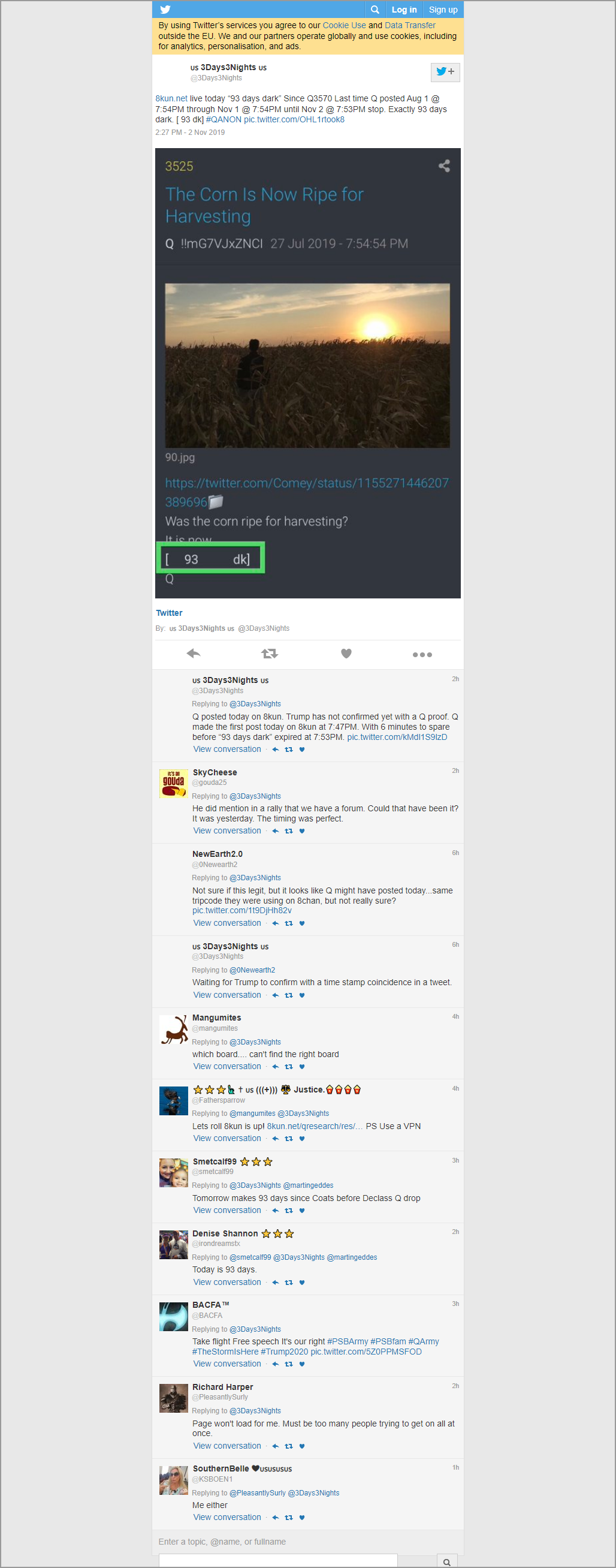The width and height of the screenshot is (616, 1568).
Task: Open Mangumites' profile picture
Action: [x=173, y=1030]
